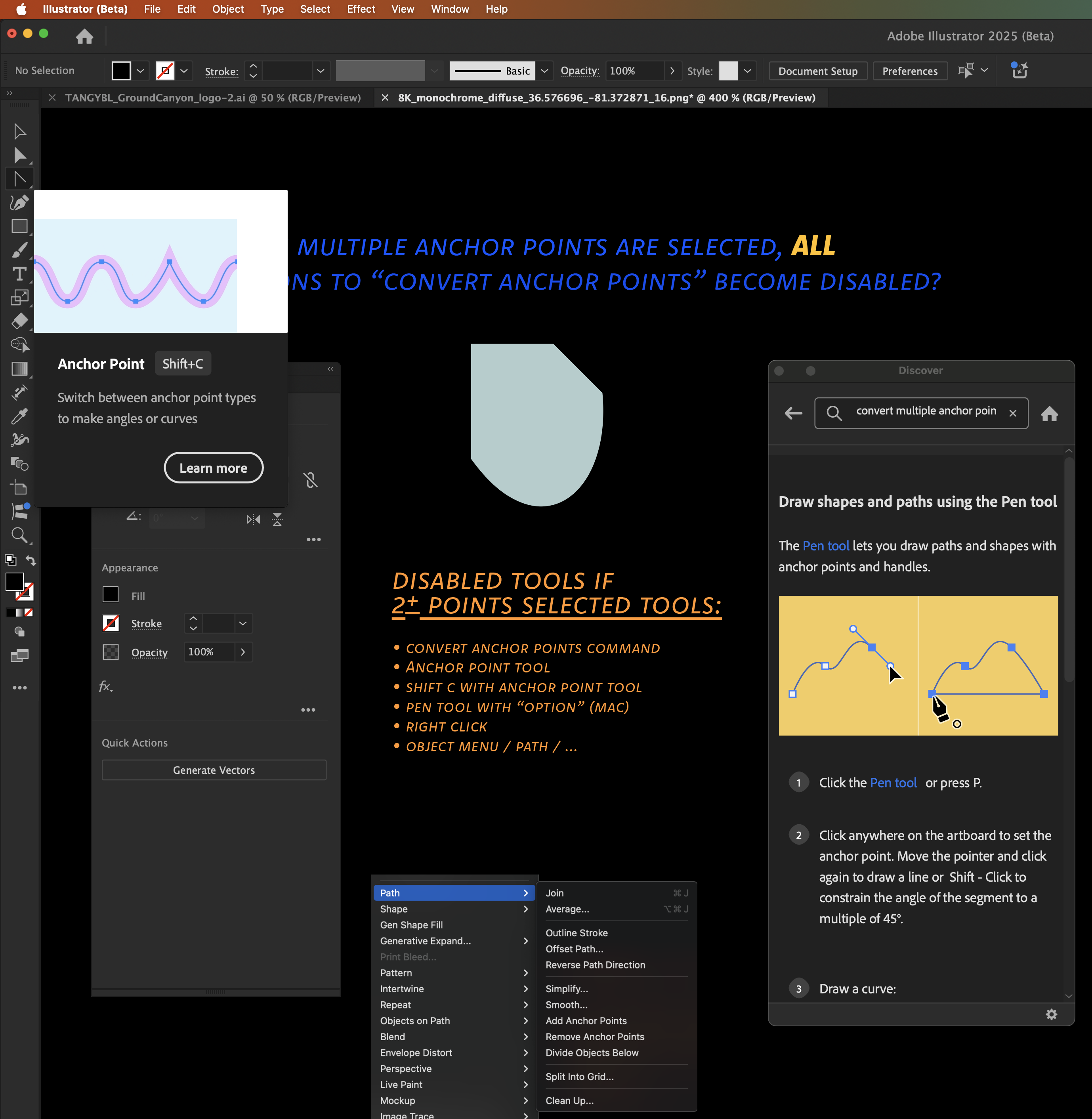Screen dimensions: 1092x1119
Task: Open the Effect menu
Action: 360,9
